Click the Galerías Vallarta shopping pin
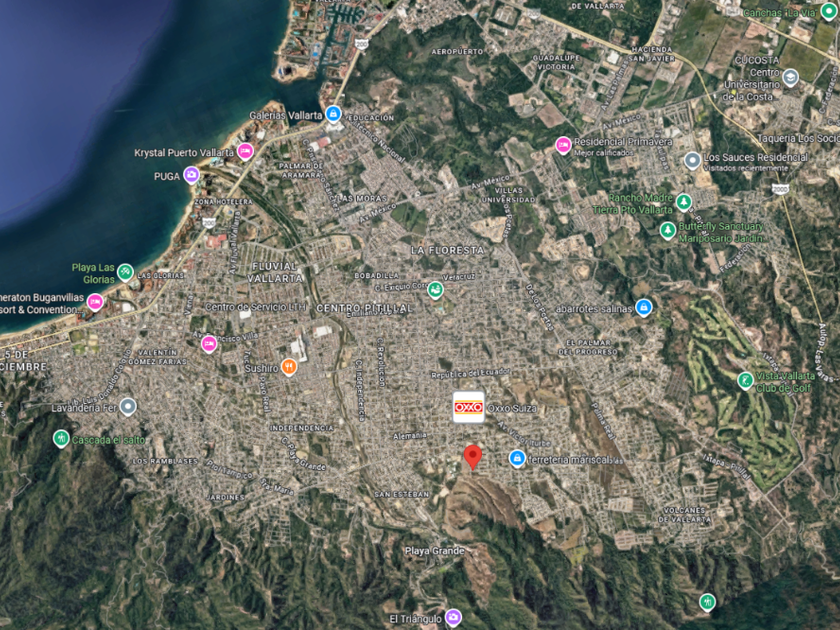Image resolution: width=840 pixels, height=630 pixels. click(x=333, y=114)
